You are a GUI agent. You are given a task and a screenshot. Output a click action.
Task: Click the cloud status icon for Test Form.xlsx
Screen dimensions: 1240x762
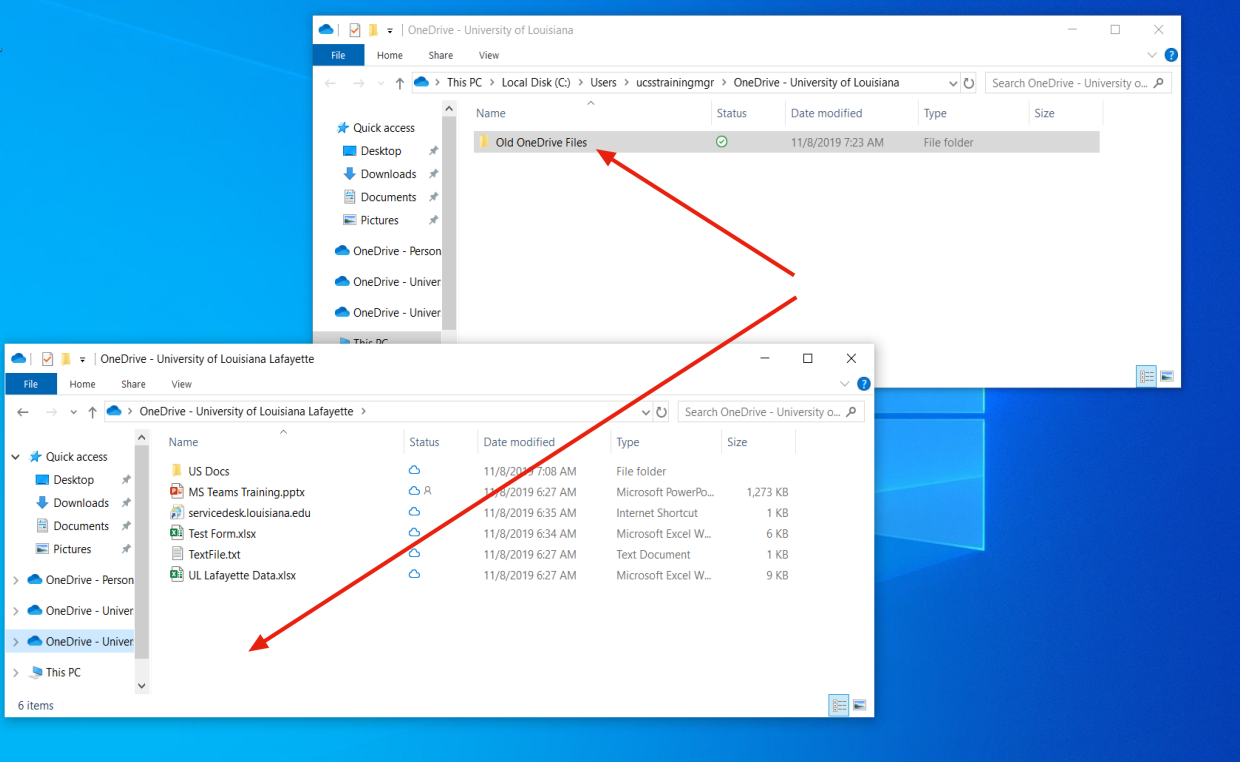pyautogui.click(x=414, y=533)
